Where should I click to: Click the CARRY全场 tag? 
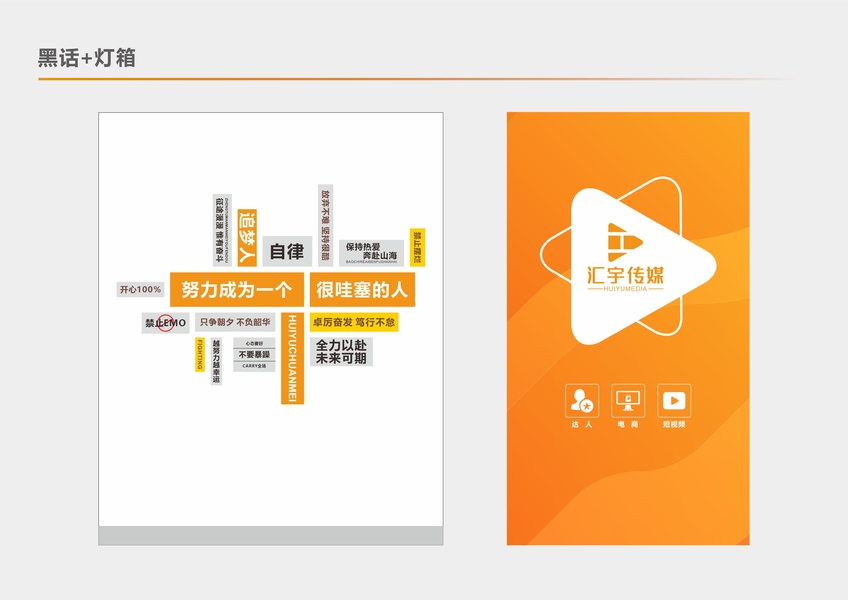tap(254, 366)
